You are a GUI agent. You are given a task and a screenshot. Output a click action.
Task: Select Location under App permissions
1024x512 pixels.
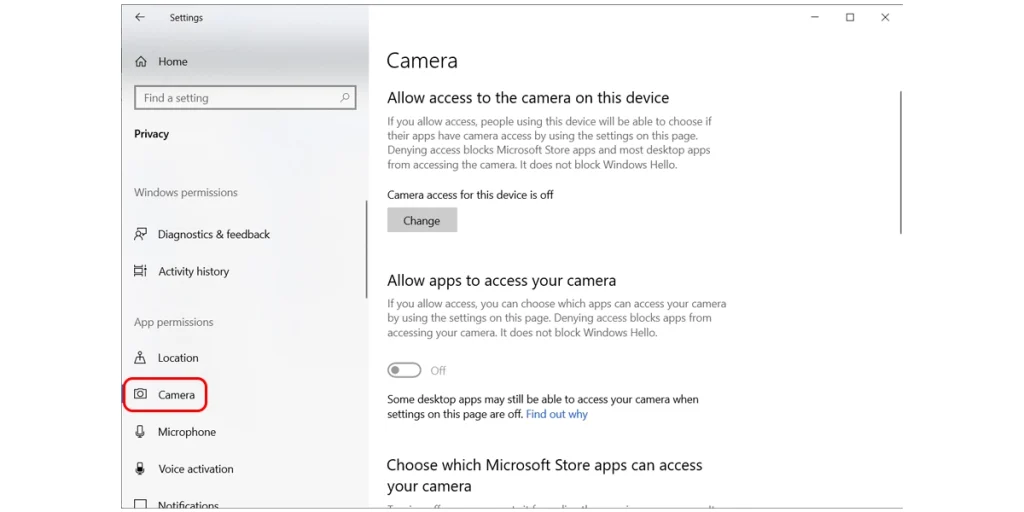pyautogui.click(x=178, y=358)
